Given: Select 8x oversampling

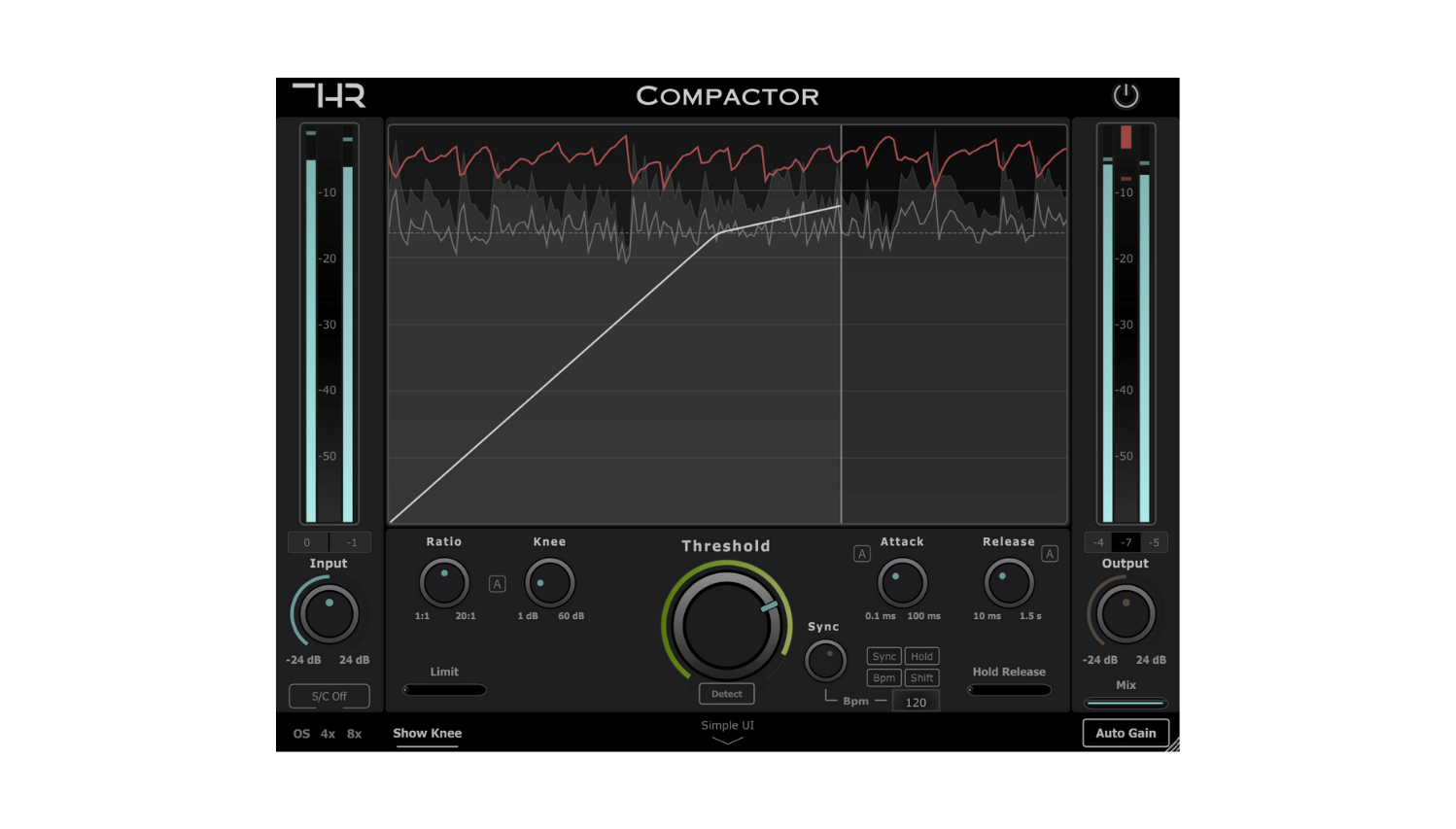Looking at the screenshot, I should 354,734.
